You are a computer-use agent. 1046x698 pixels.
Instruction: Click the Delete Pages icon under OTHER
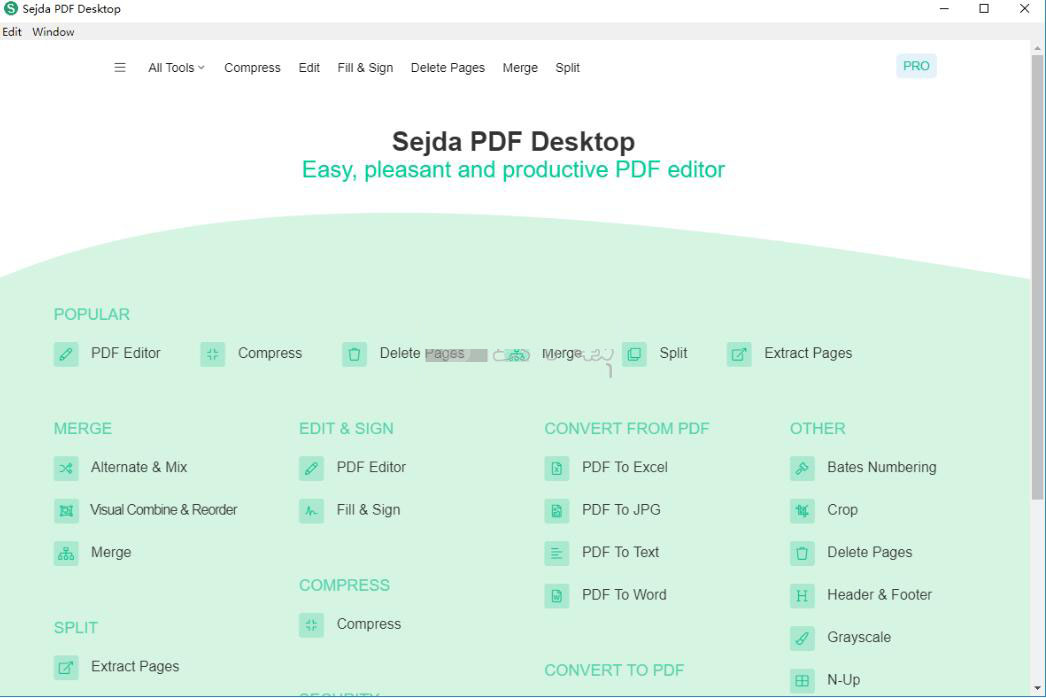(803, 553)
